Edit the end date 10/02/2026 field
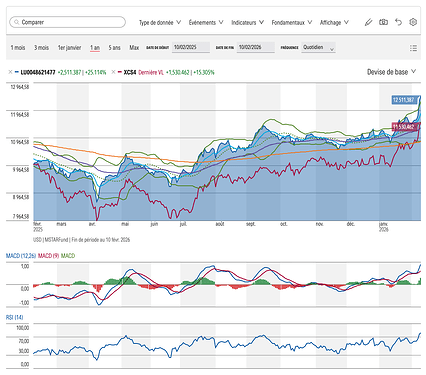 [x=256, y=47]
